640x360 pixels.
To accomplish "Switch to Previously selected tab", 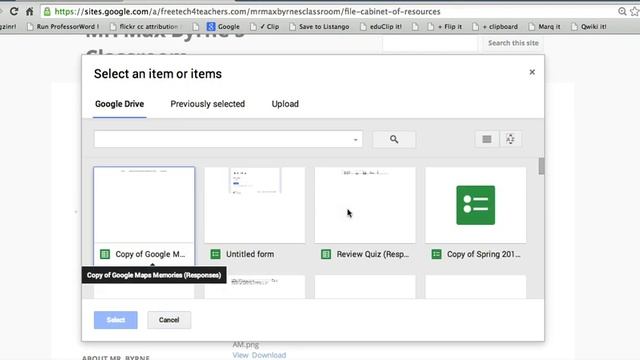I will (x=208, y=104).
